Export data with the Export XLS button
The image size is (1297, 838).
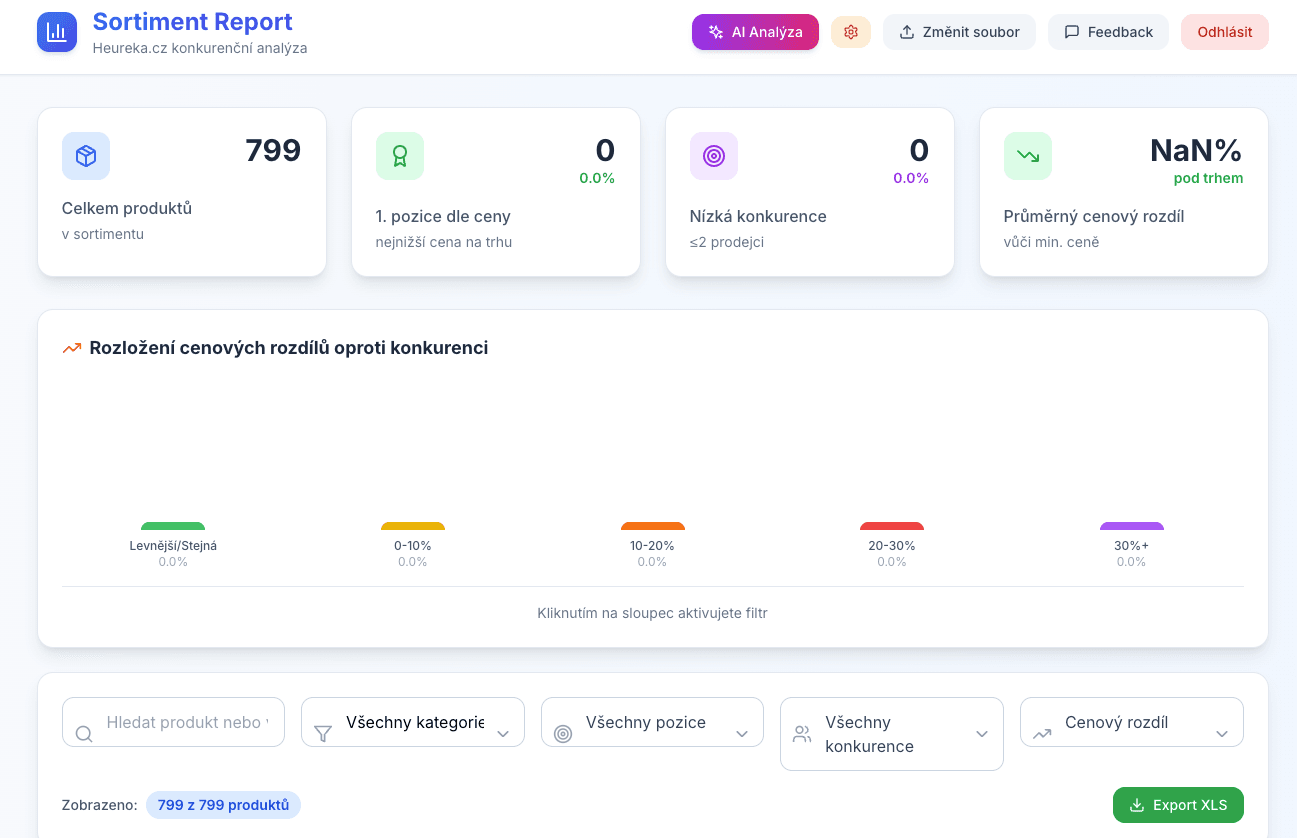(x=1178, y=804)
